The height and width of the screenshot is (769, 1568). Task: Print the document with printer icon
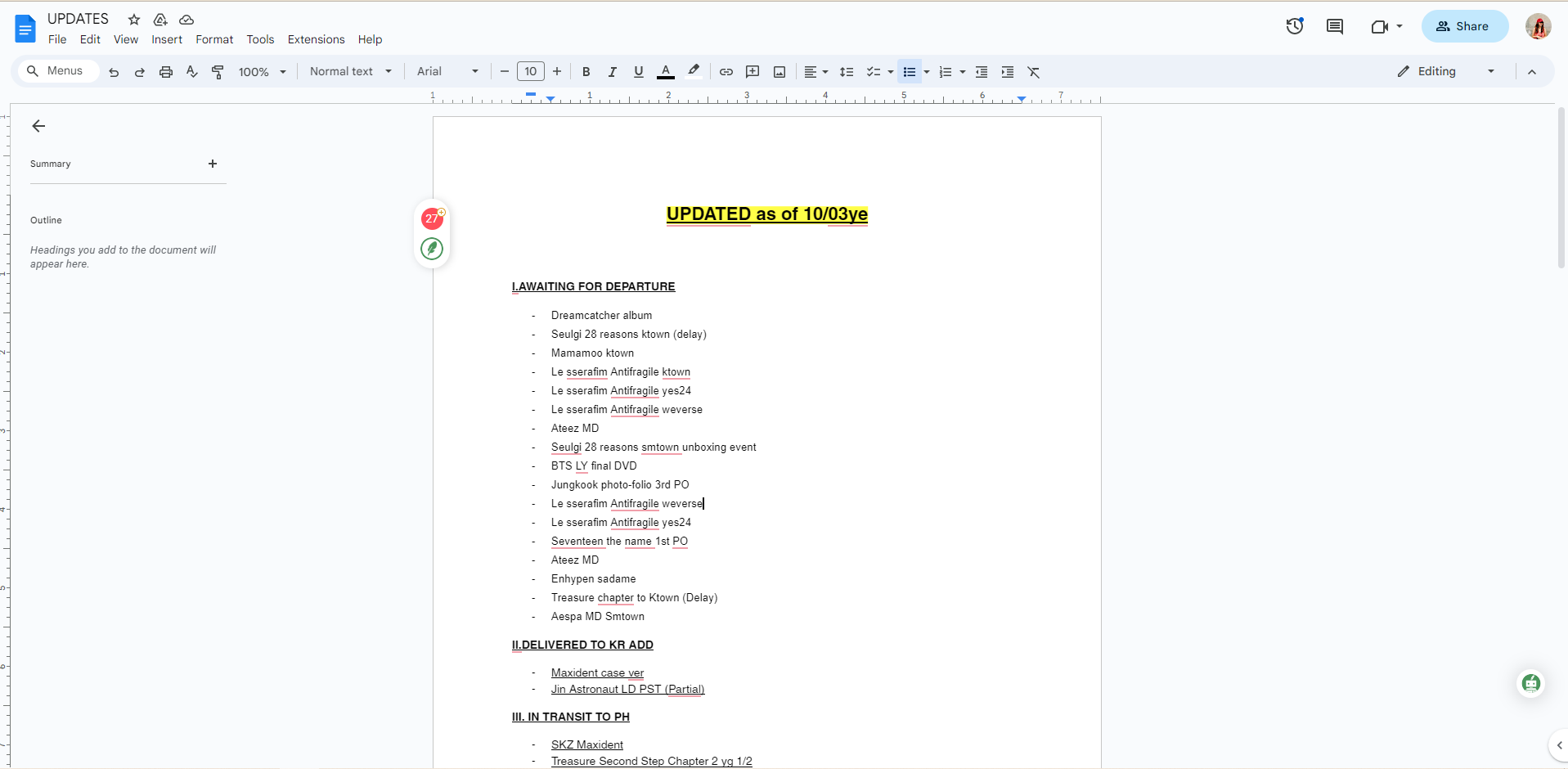coord(166,72)
